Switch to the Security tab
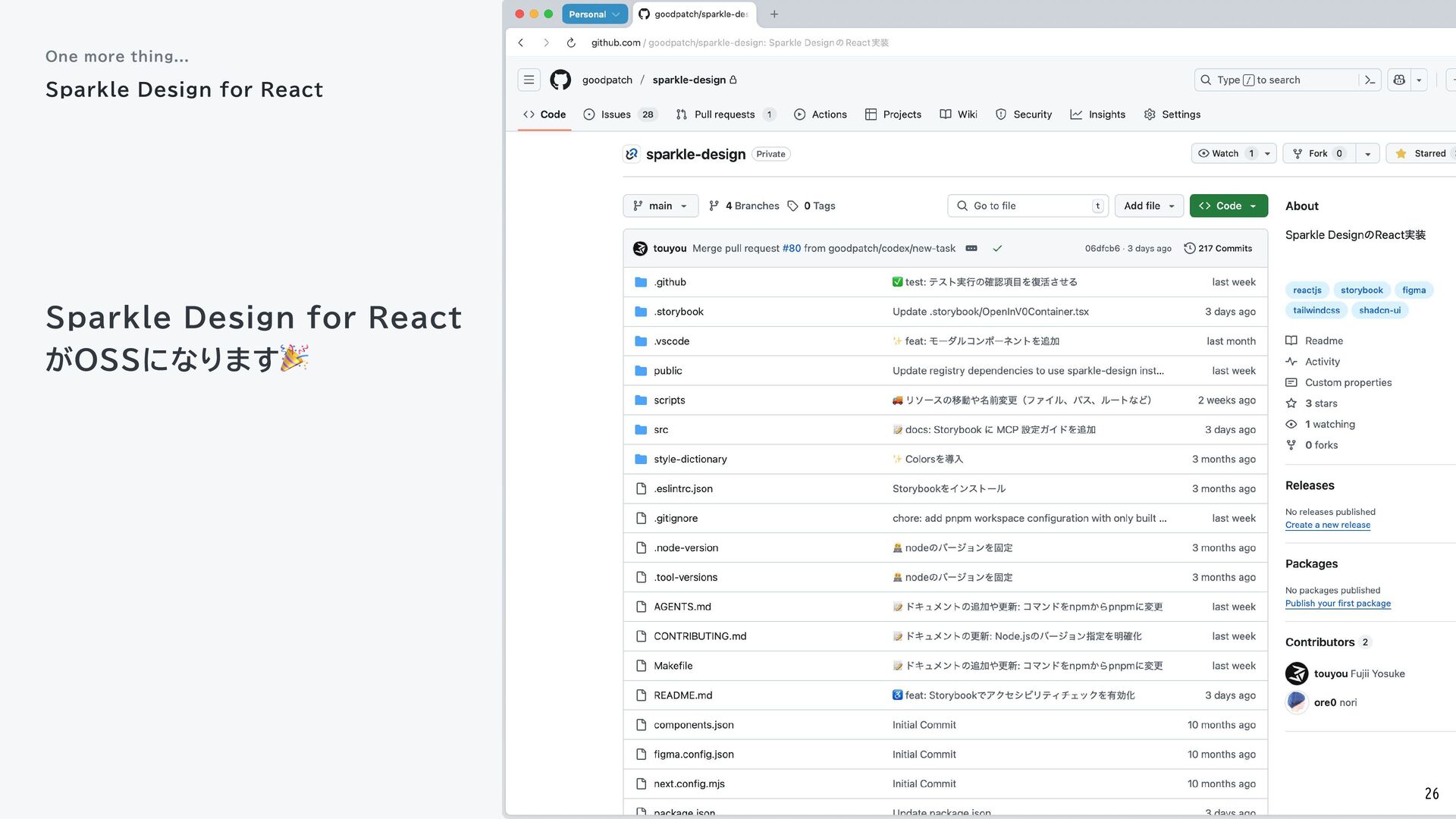Image resolution: width=1456 pixels, height=819 pixels. (1024, 115)
